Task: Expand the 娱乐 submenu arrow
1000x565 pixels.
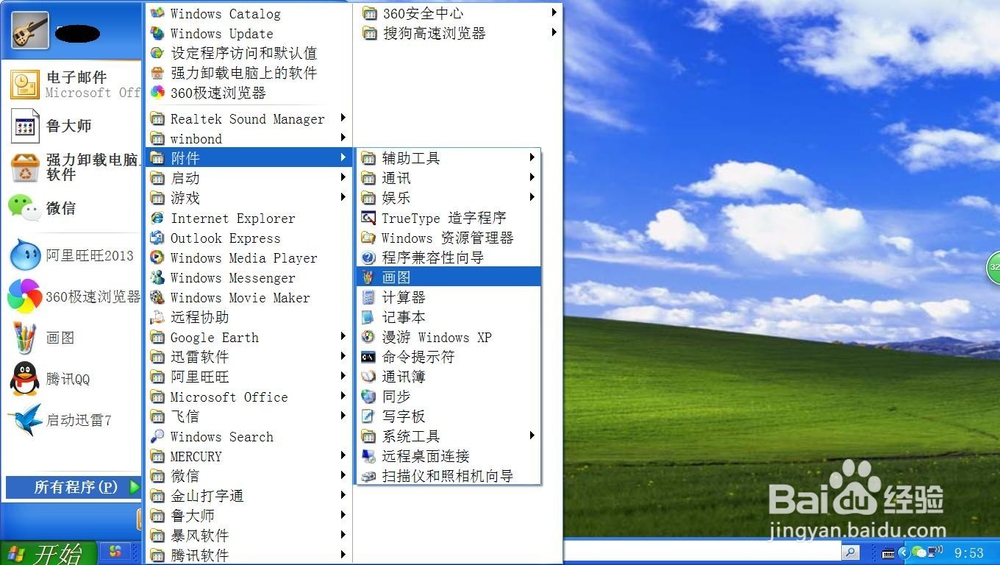Action: pyautogui.click(x=532, y=197)
